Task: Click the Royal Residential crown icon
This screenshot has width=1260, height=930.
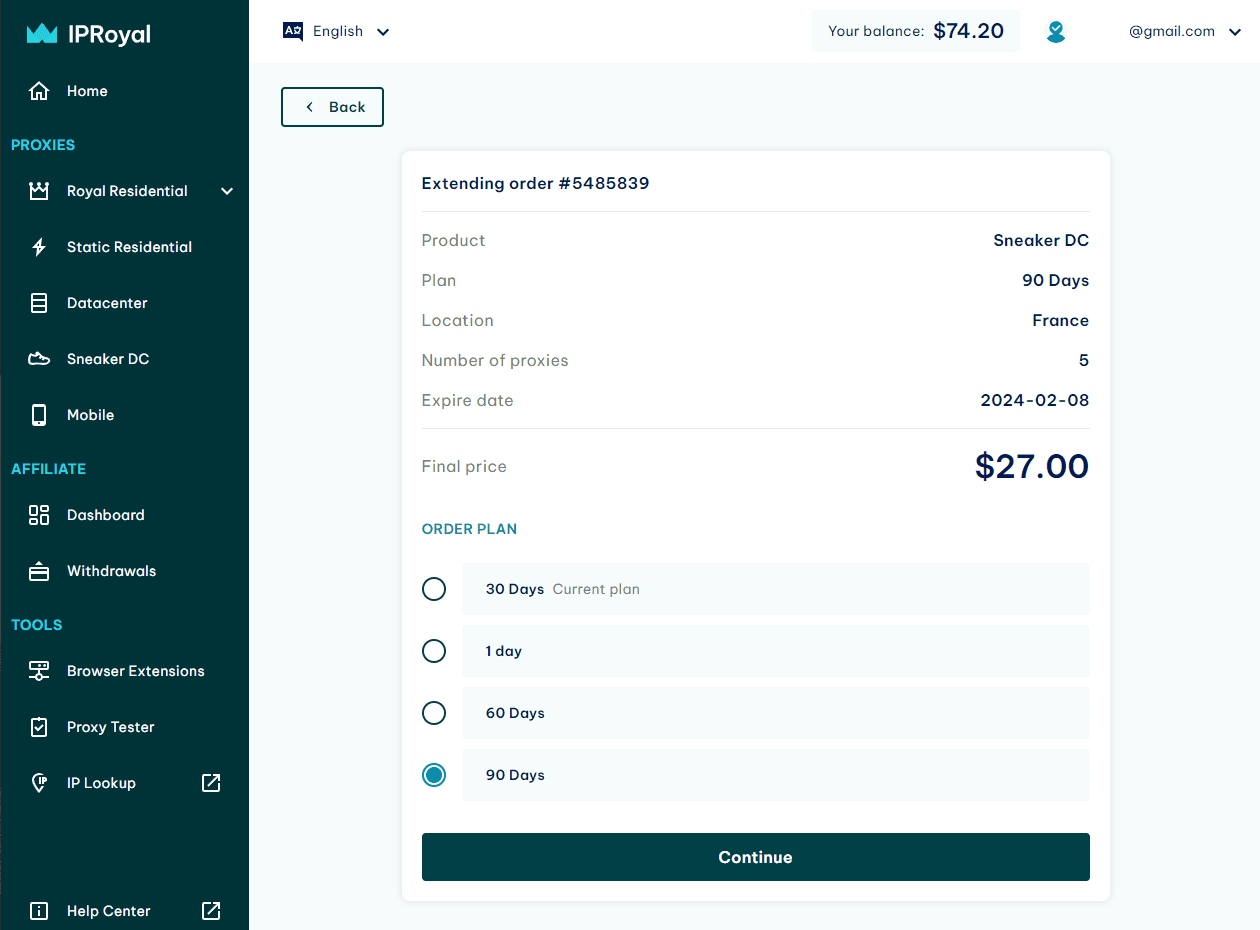Action: click(39, 191)
